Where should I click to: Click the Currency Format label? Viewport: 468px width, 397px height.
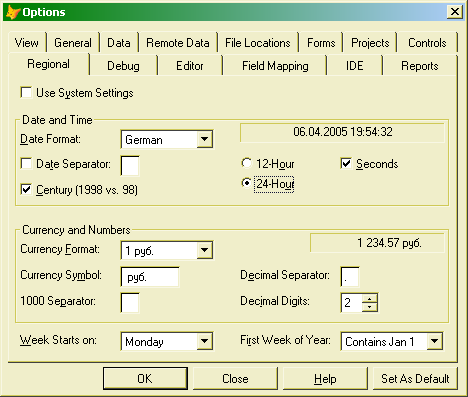point(60,249)
